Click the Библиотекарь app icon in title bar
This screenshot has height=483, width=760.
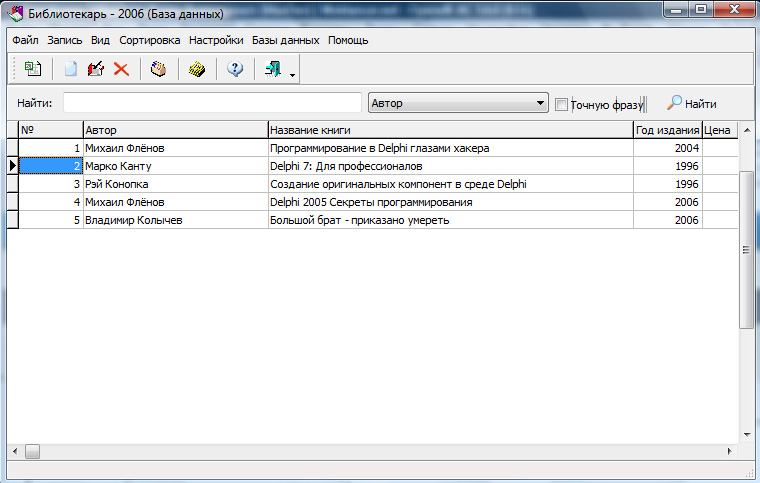click(15, 14)
